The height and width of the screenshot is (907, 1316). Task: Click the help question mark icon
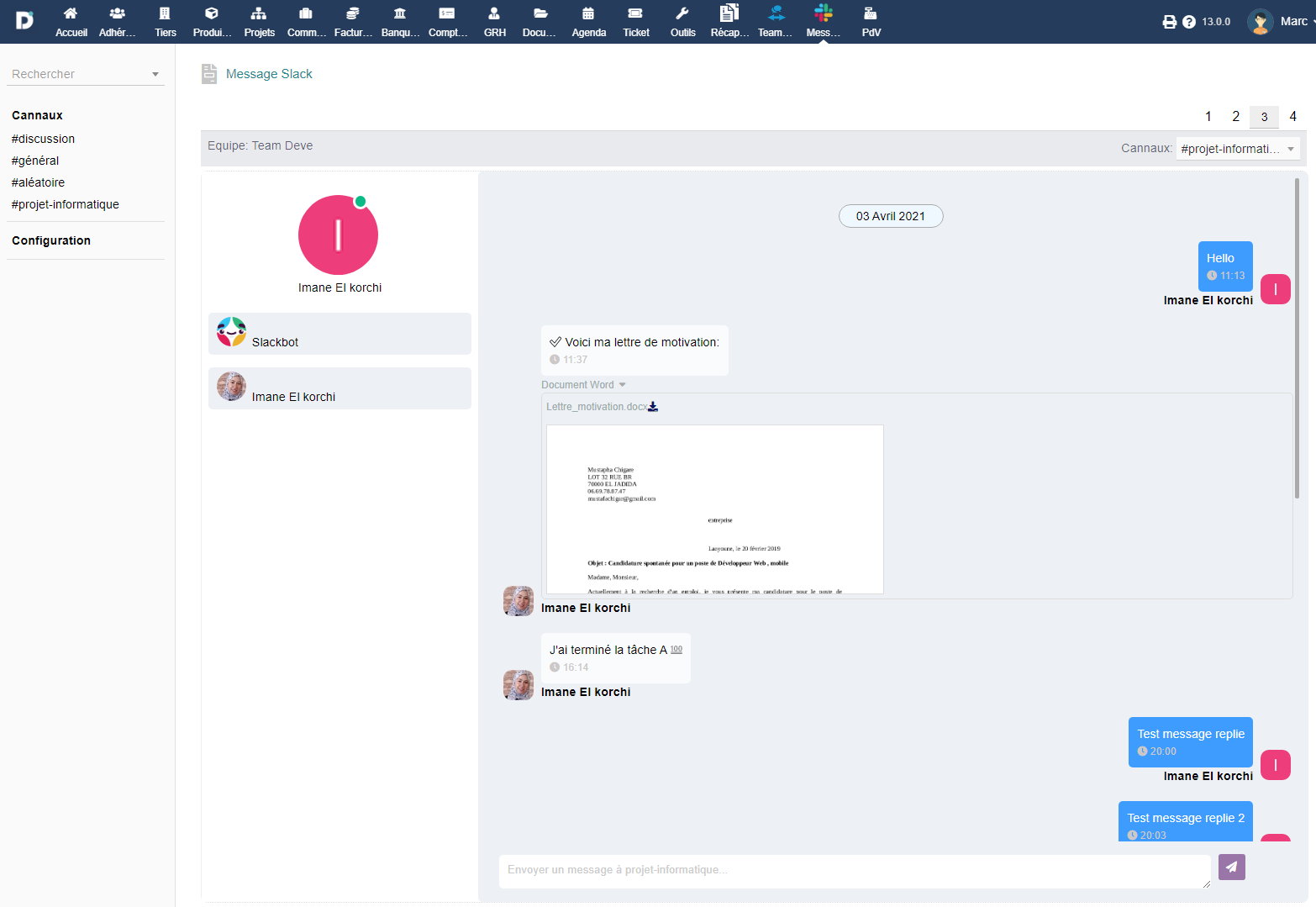coord(1189,22)
